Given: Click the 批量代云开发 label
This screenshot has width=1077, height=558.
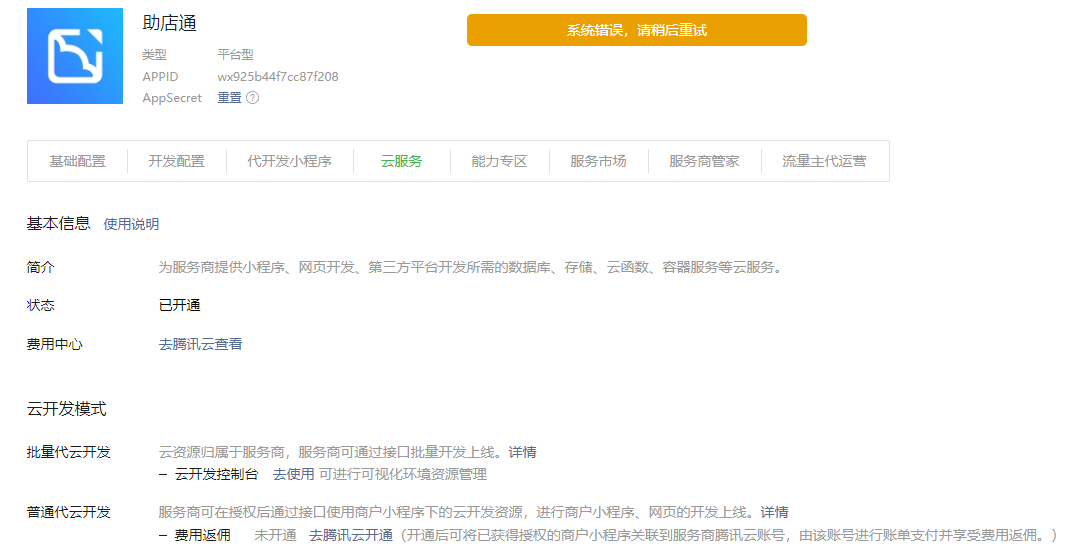Looking at the screenshot, I should [69, 452].
